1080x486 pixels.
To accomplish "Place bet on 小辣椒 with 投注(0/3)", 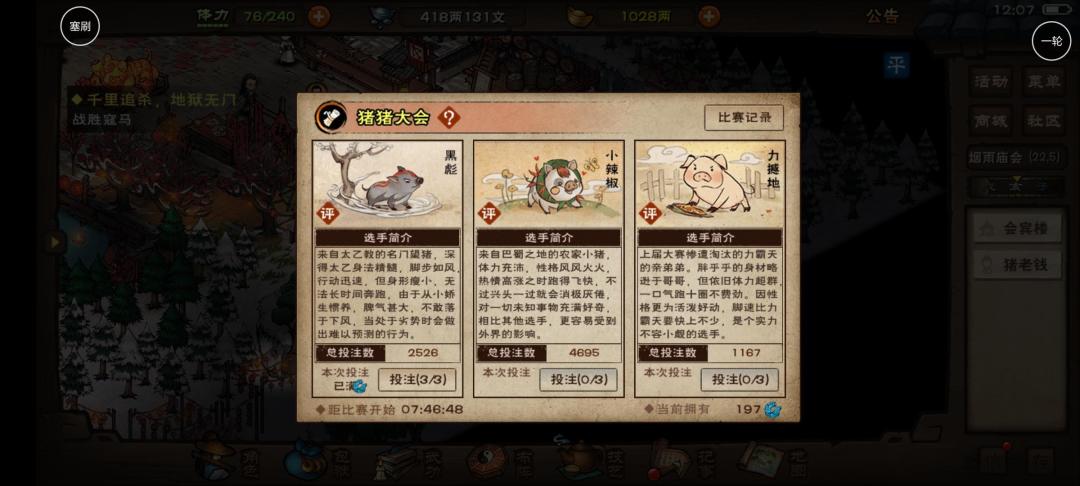I will tap(578, 379).
